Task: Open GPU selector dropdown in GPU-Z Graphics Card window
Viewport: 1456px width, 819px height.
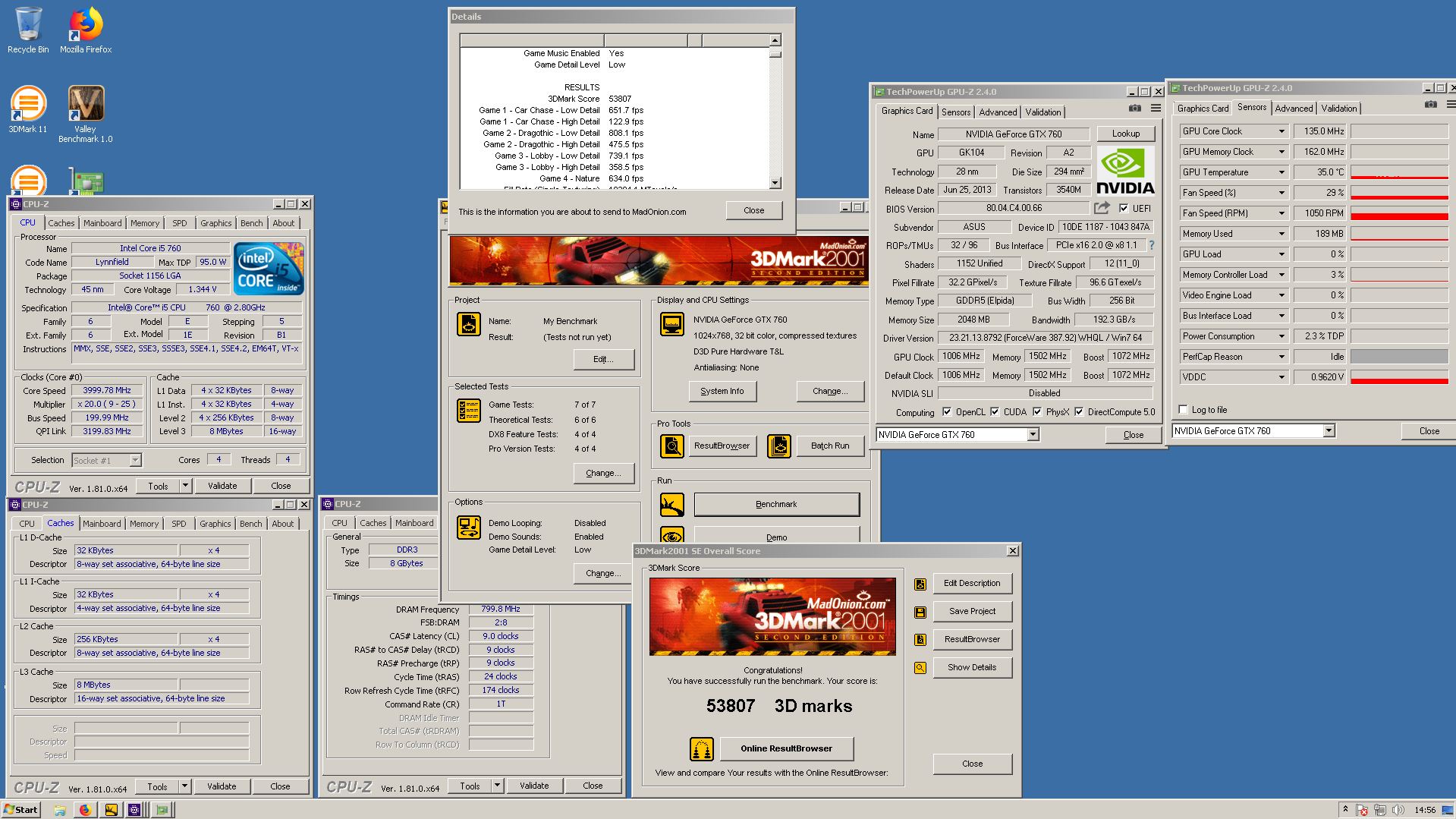Action: click(x=1033, y=435)
